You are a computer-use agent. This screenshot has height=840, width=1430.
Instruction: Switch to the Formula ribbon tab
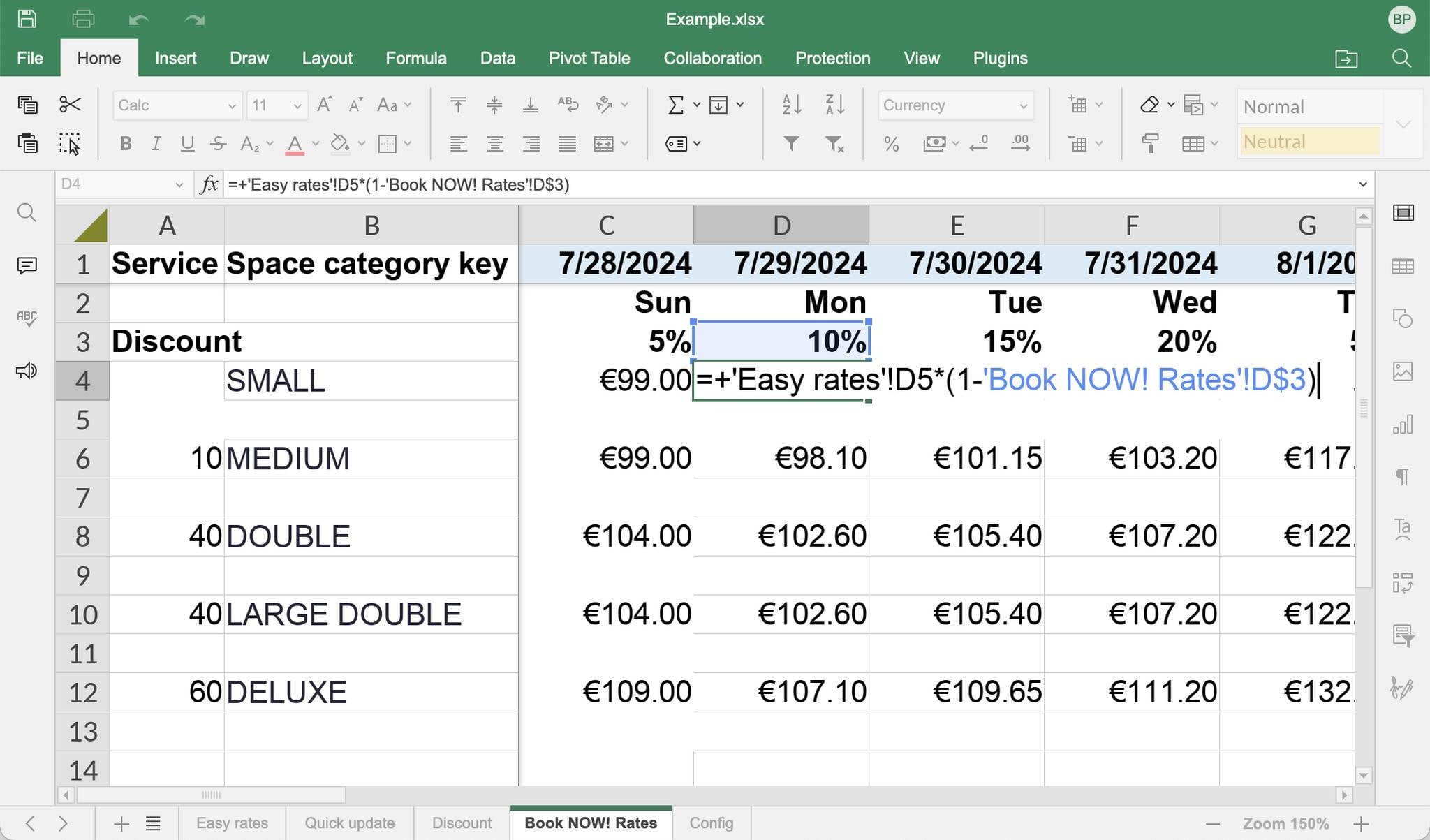[415, 58]
